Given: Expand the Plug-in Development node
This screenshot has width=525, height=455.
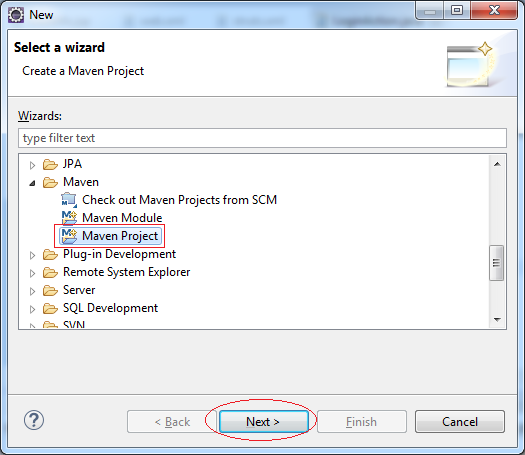Looking at the screenshot, I should click(32, 255).
